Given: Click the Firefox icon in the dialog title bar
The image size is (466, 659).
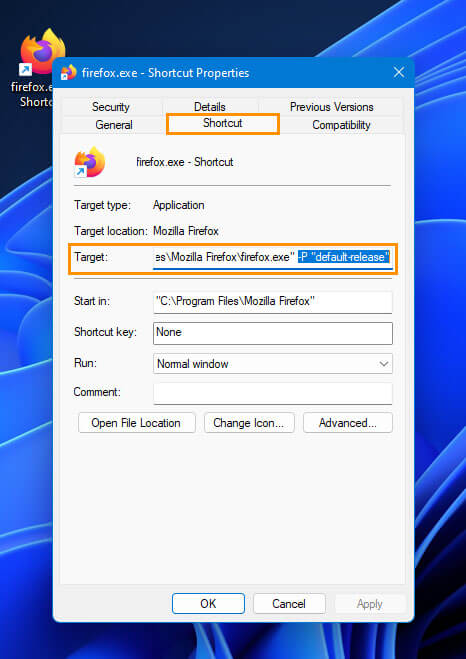Looking at the screenshot, I should pyautogui.click(x=68, y=73).
